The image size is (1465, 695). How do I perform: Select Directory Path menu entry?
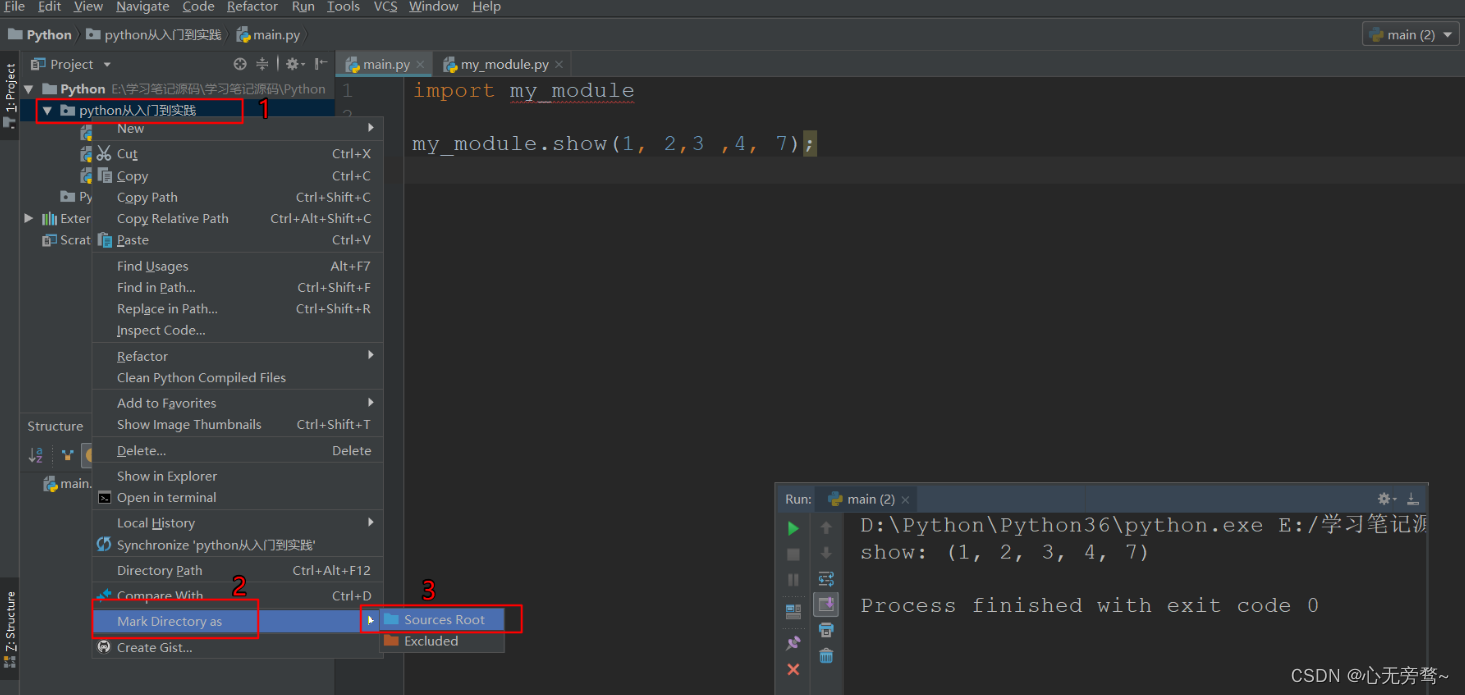point(238,570)
